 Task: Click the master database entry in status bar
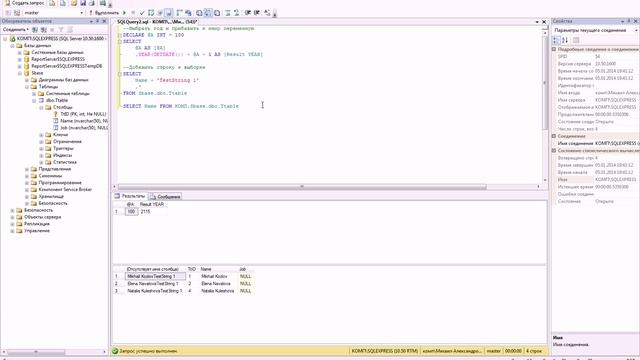(x=493, y=351)
